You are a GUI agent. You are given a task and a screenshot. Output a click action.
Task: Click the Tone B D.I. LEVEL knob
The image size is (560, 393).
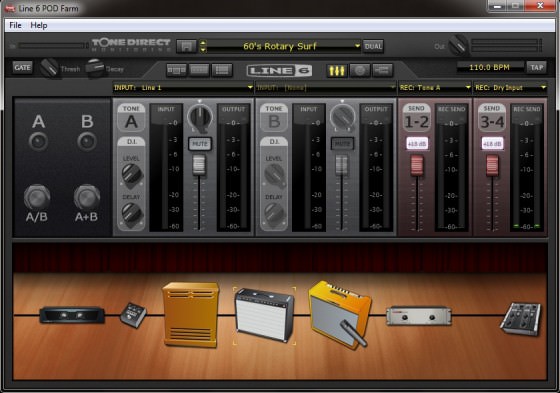point(275,175)
